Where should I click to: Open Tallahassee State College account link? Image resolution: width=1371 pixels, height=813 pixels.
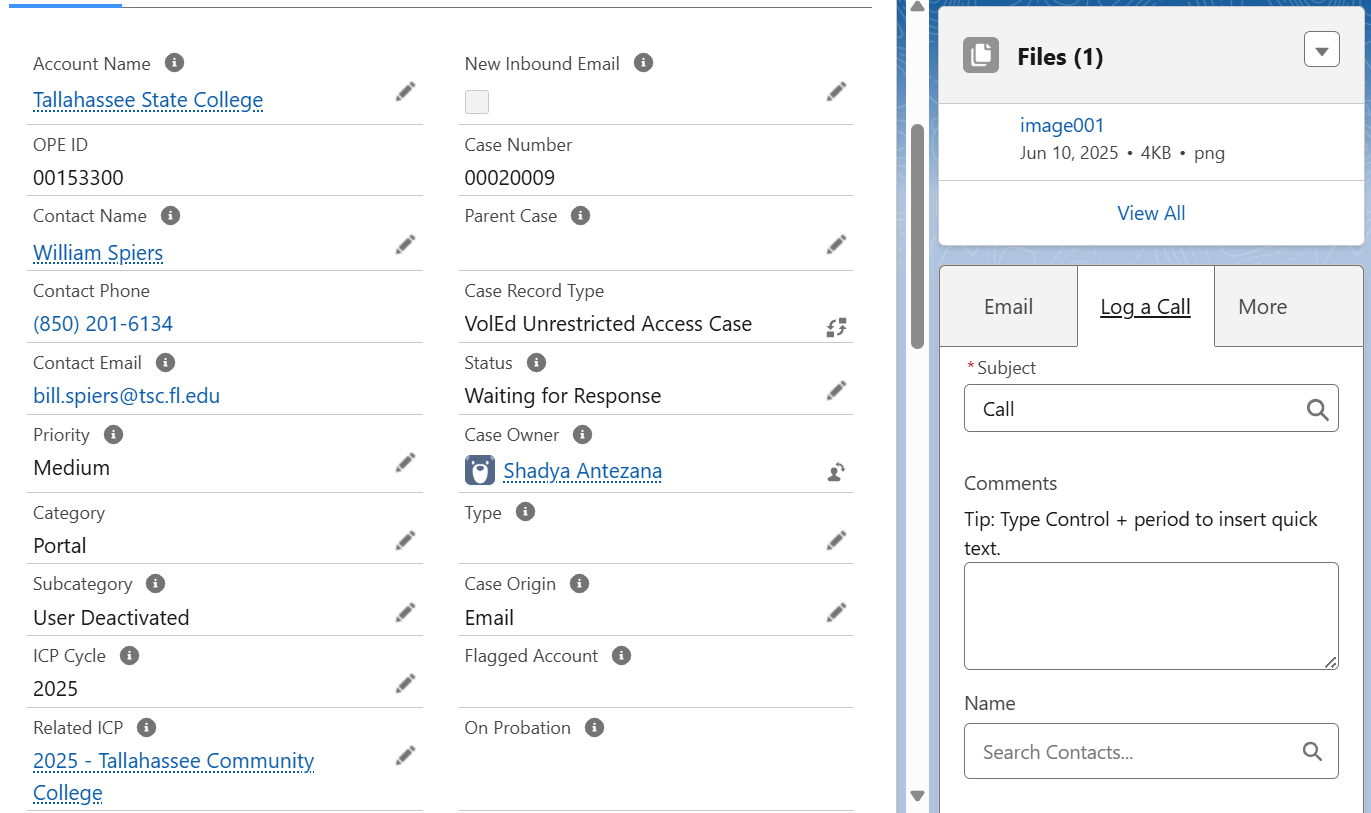[148, 100]
